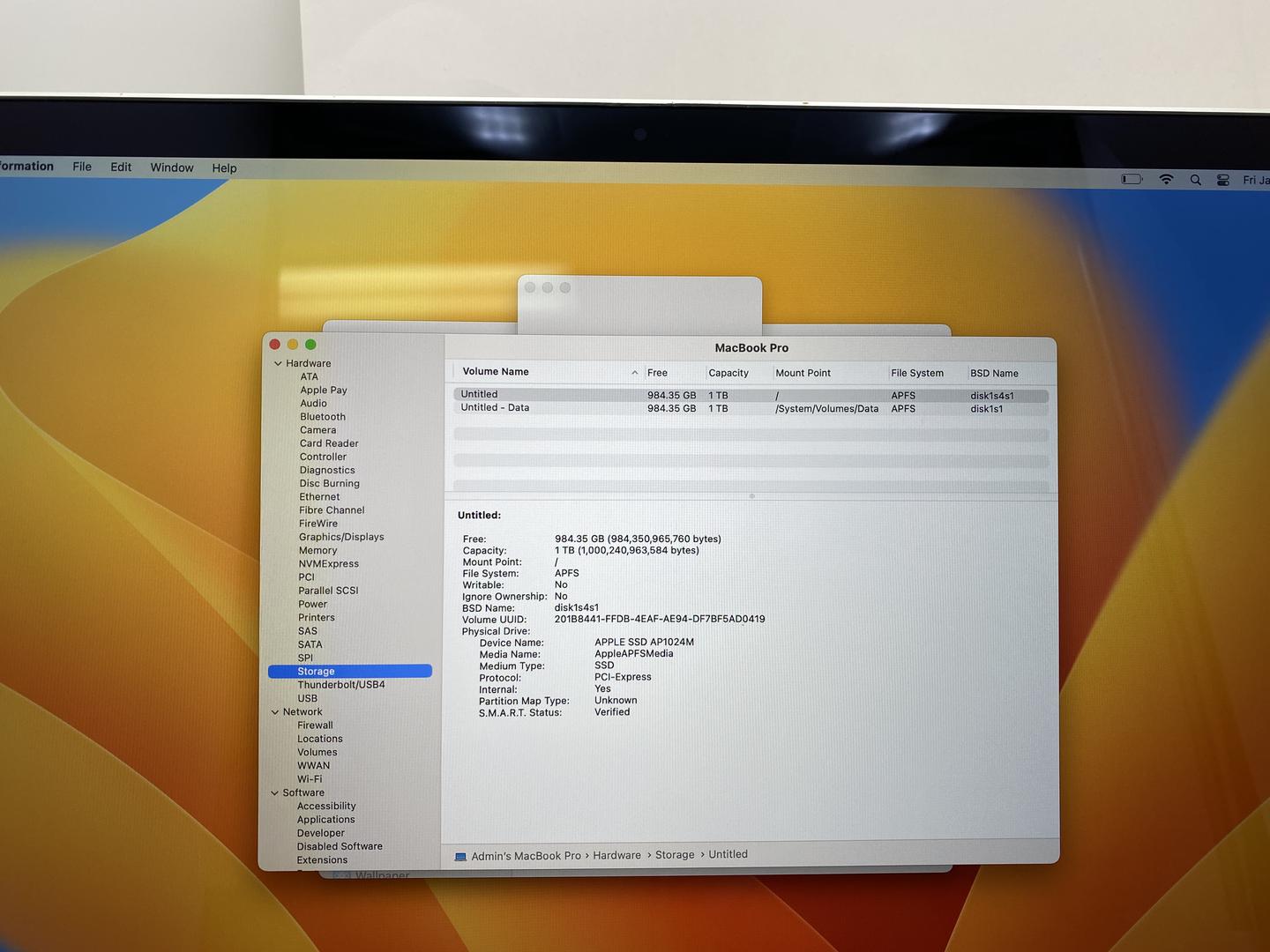Select Thunderbolt/USB4 in the sidebar
The width and height of the screenshot is (1270, 952).
pos(341,685)
